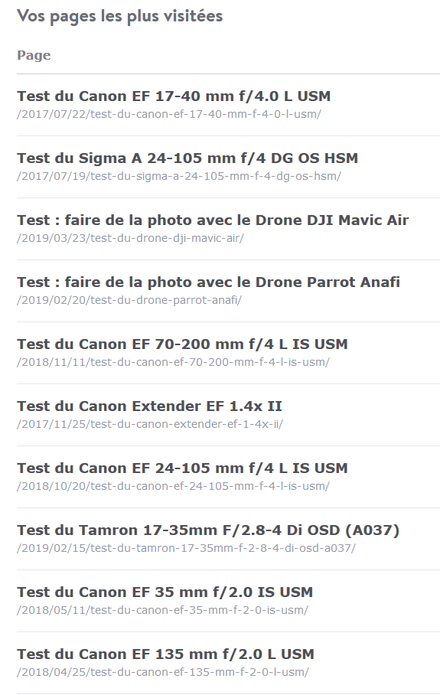Click the /2018/04/25/ Canon 135 mm URL path

(x=163, y=672)
